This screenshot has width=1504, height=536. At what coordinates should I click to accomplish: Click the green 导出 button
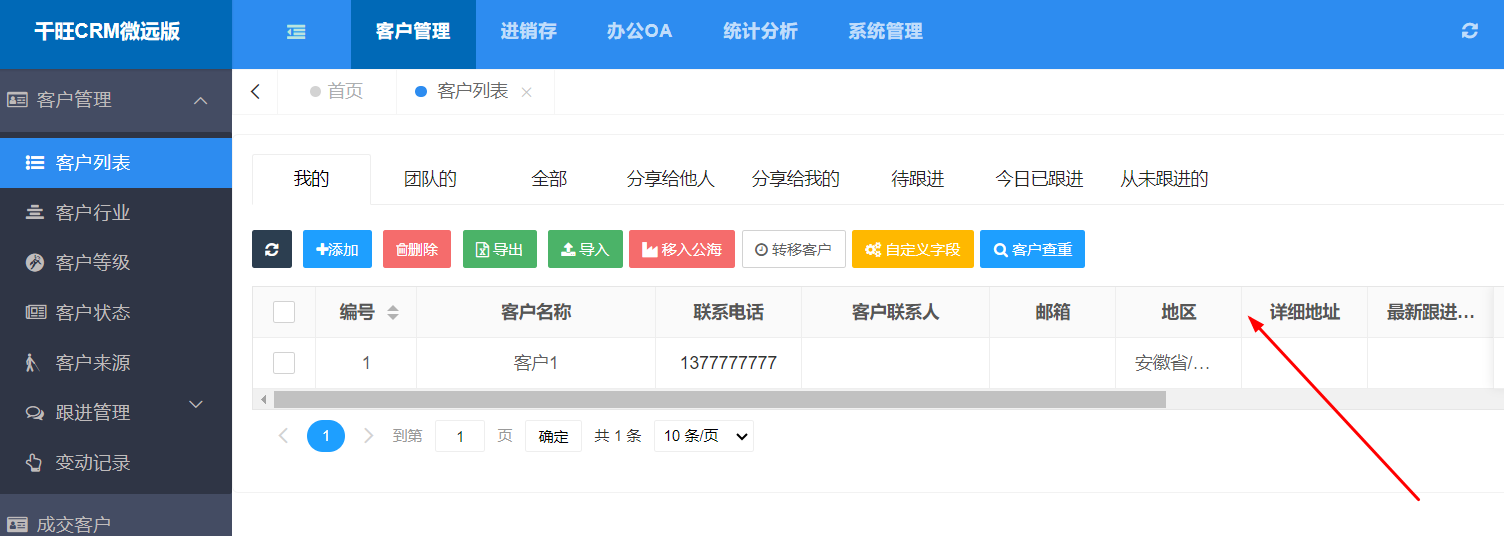point(500,249)
